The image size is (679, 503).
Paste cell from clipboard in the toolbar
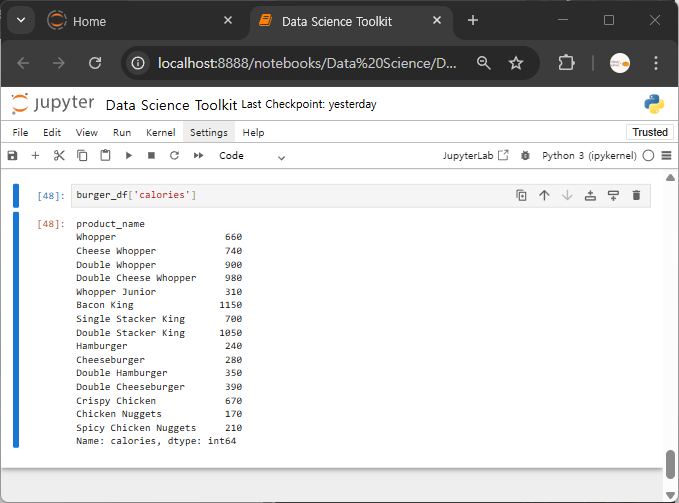[105, 155]
